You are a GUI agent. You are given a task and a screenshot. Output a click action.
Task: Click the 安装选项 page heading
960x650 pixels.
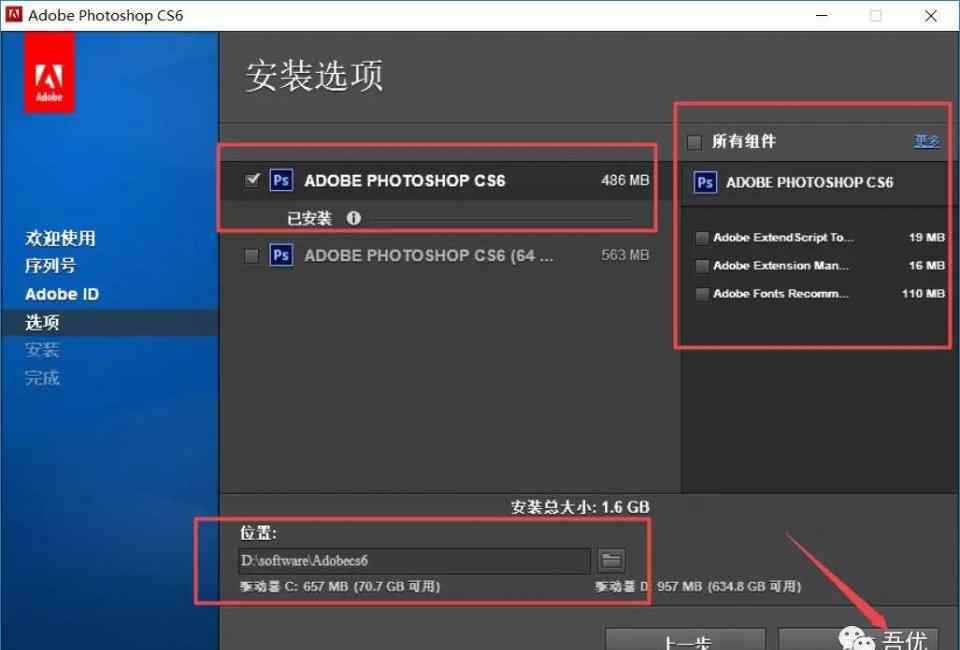(x=314, y=76)
